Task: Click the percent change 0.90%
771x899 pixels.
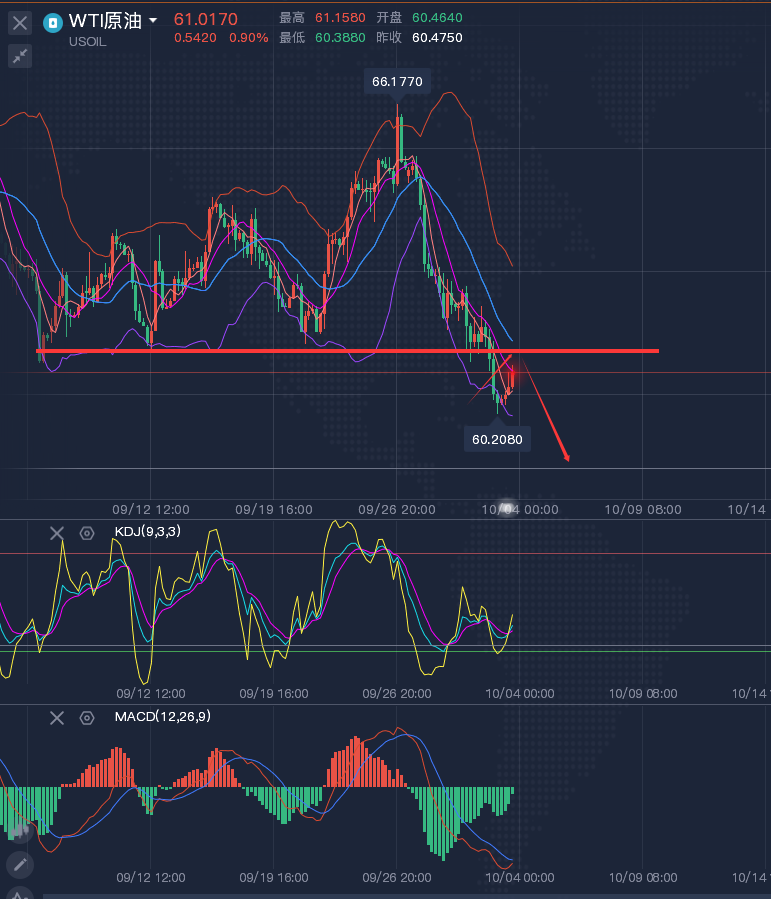Action: coord(249,38)
